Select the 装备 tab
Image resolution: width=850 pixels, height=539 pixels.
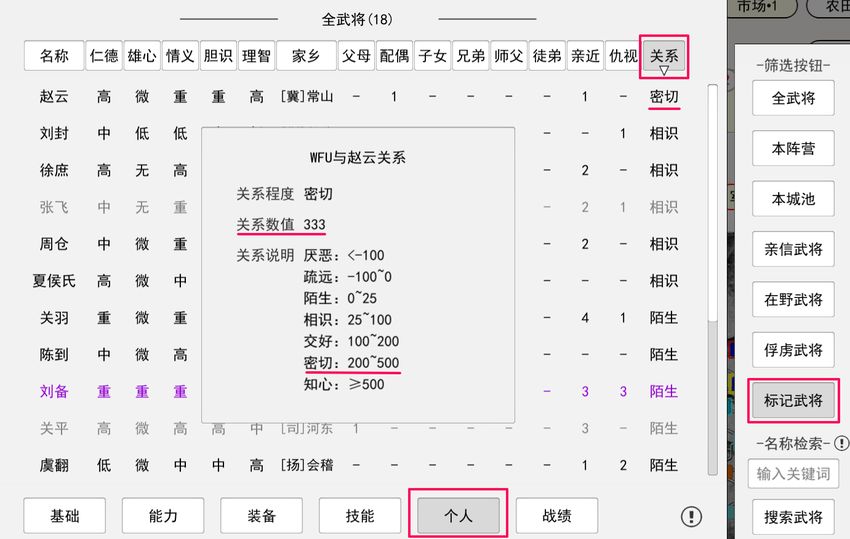pyautogui.click(x=261, y=516)
